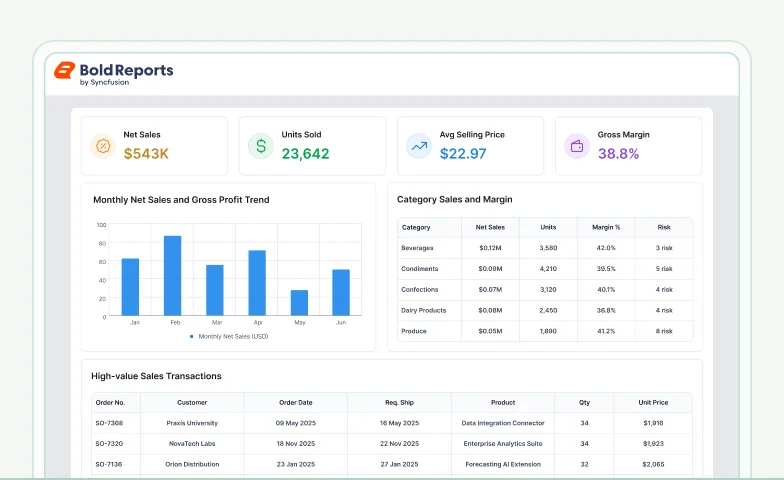Click the Feb bar in the chart
This screenshot has width=784, height=480.
coord(172,276)
